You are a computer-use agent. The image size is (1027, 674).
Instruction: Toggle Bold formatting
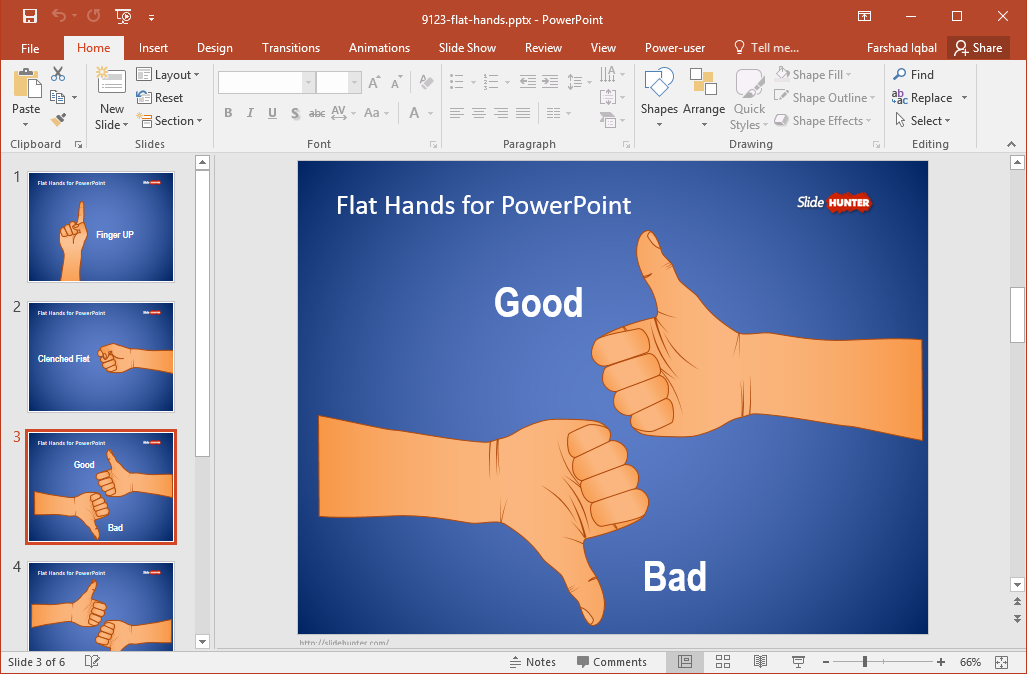pos(228,113)
